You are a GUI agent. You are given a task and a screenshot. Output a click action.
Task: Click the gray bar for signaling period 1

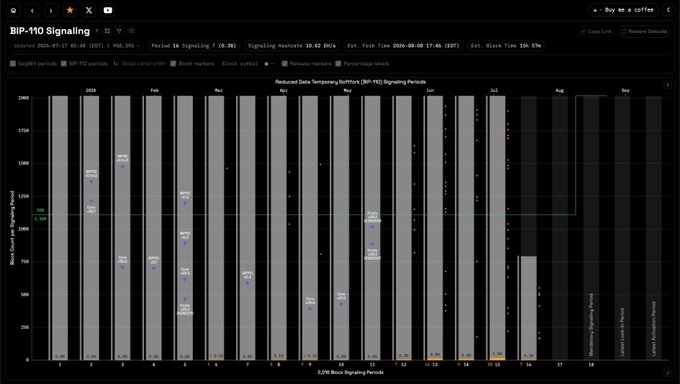tap(60, 227)
